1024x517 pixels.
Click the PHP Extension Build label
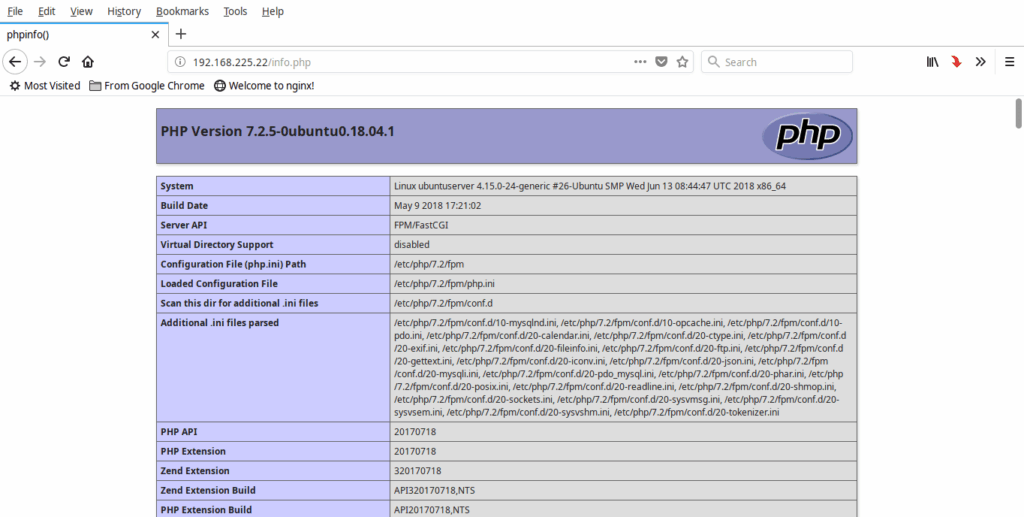(x=206, y=510)
